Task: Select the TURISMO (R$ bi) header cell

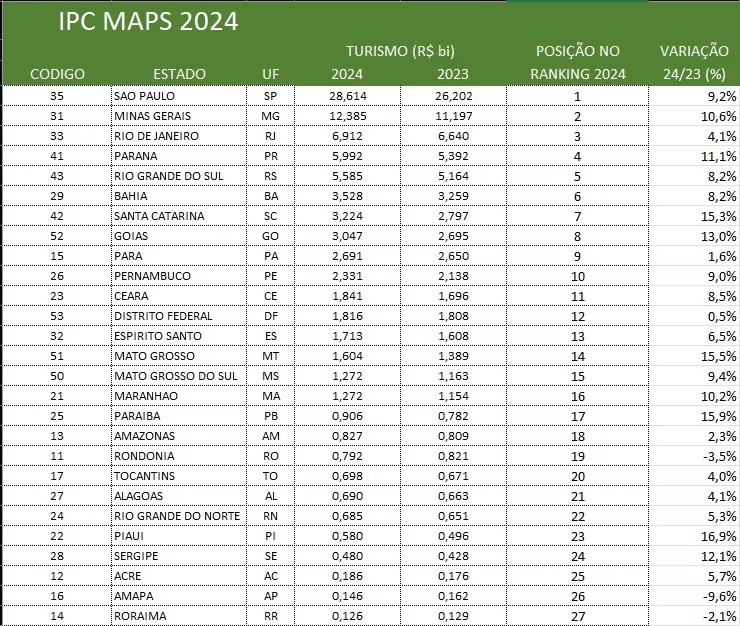Action: pyautogui.click(x=400, y=51)
